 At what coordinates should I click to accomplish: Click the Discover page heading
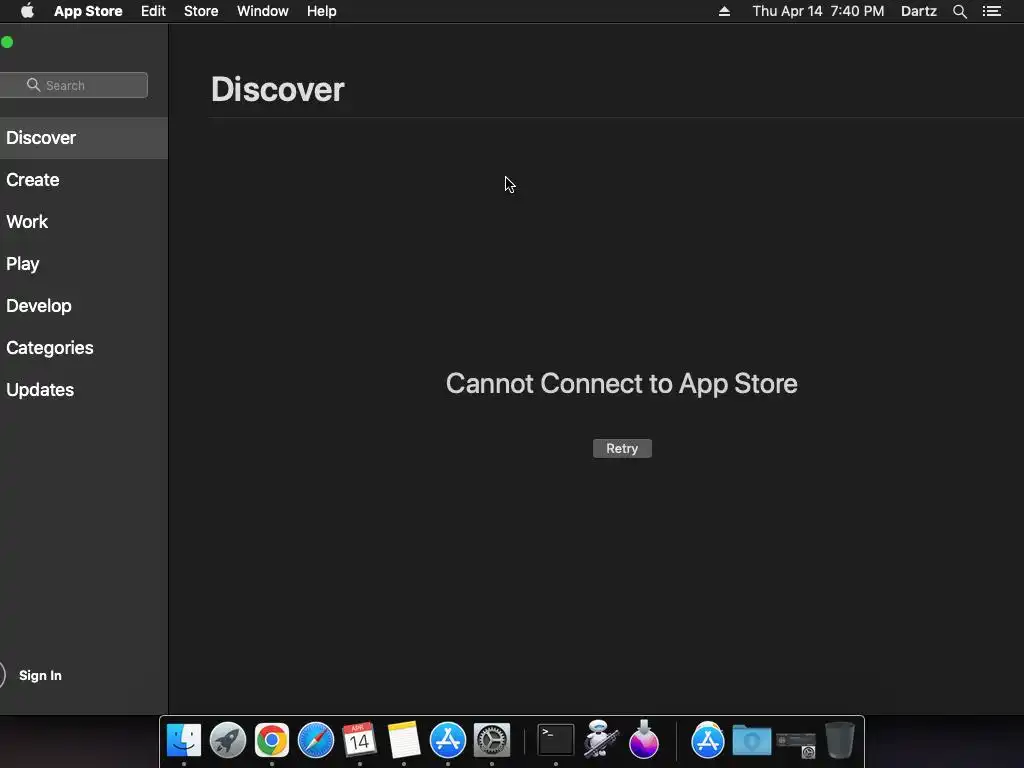click(x=278, y=89)
